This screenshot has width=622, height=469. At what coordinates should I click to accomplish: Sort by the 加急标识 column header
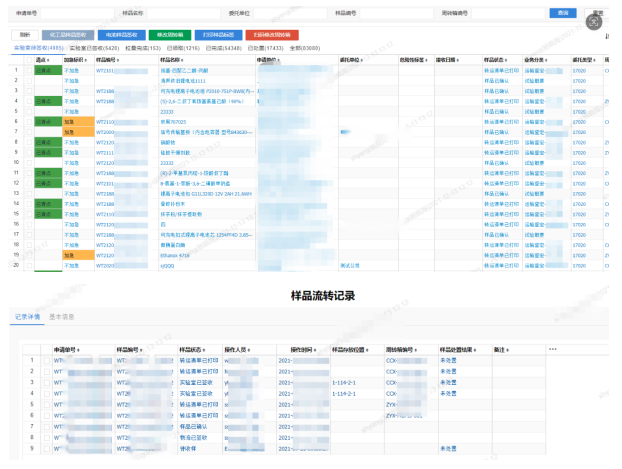point(76,60)
